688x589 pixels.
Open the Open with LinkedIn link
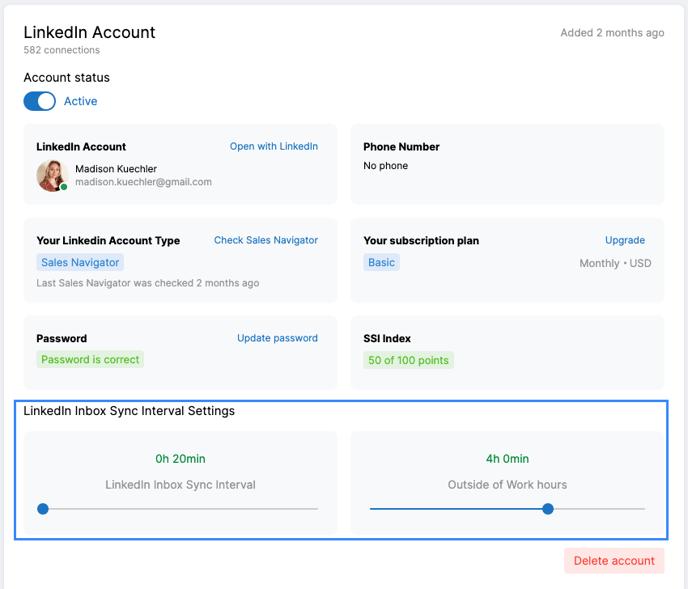click(x=274, y=146)
